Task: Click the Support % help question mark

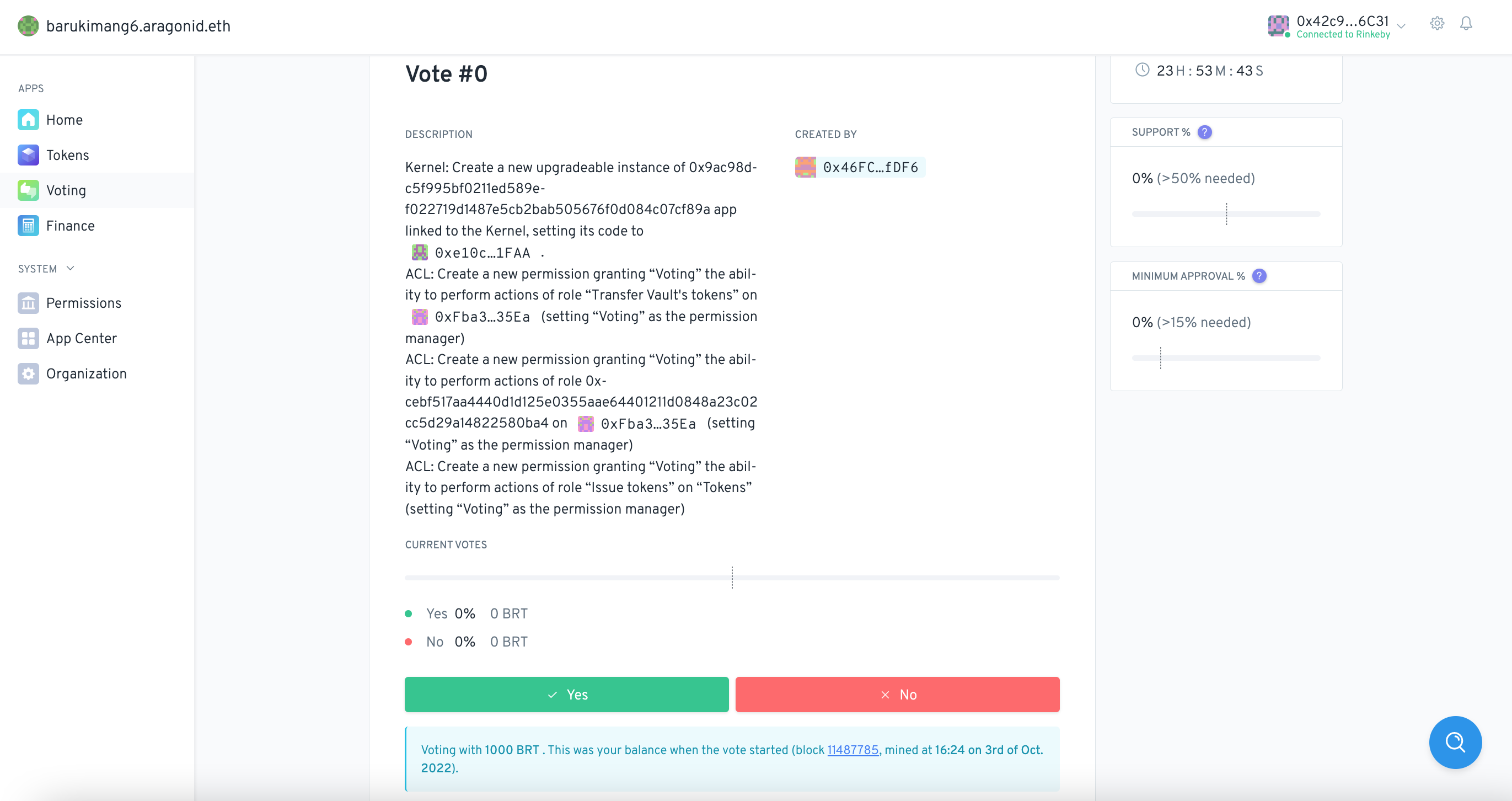Action: [1204, 132]
